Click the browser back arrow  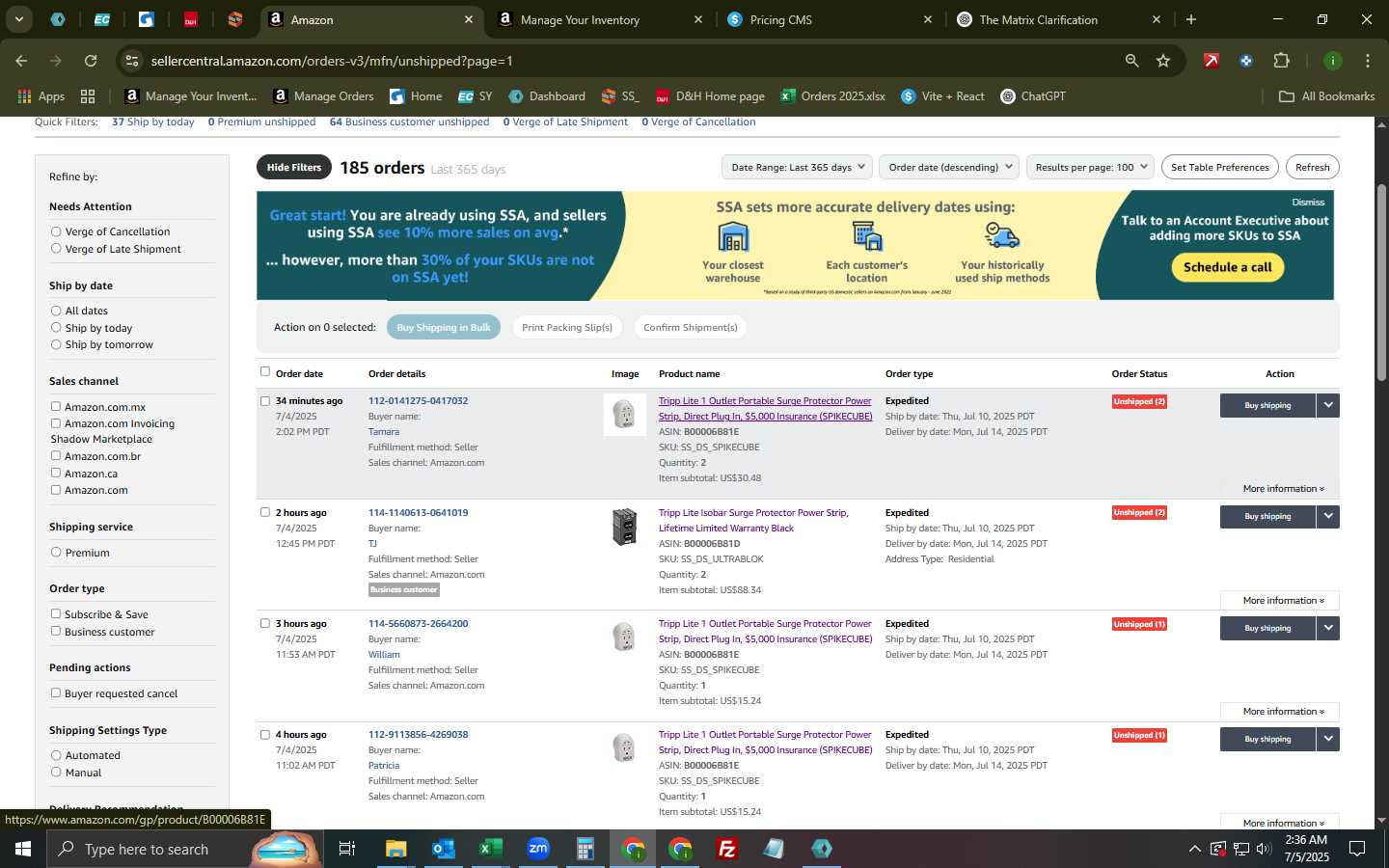pyautogui.click(x=21, y=61)
